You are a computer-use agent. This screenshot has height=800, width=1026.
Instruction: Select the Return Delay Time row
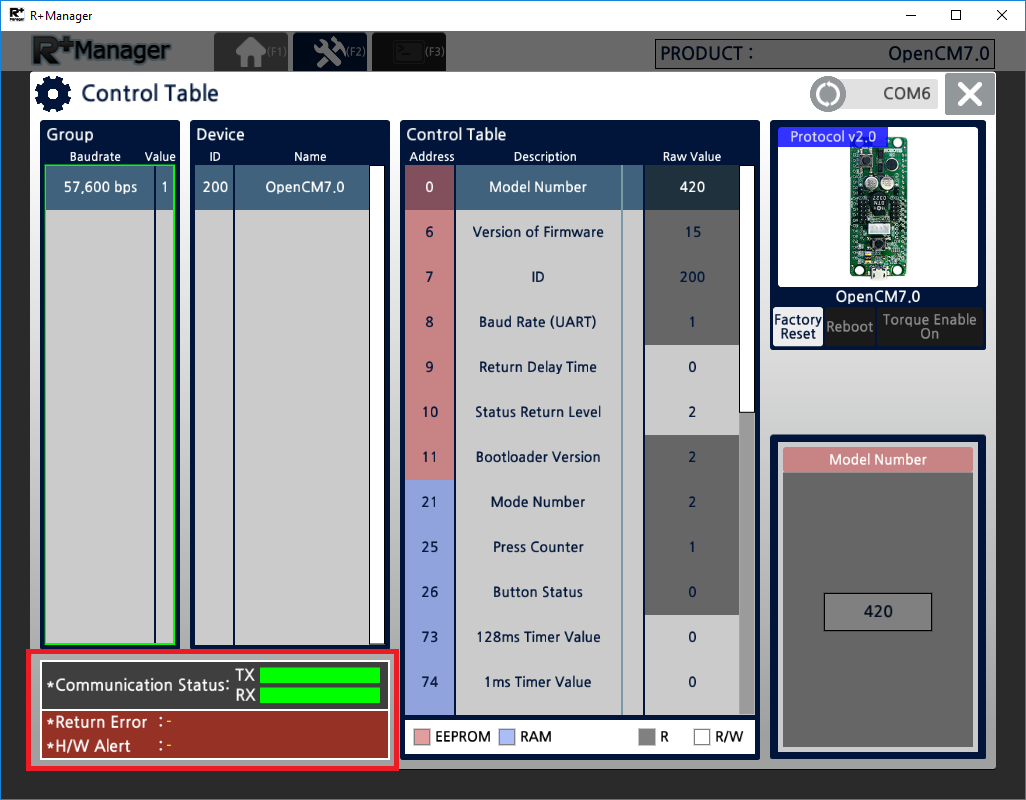pyautogui.click(x=537, y=367)
